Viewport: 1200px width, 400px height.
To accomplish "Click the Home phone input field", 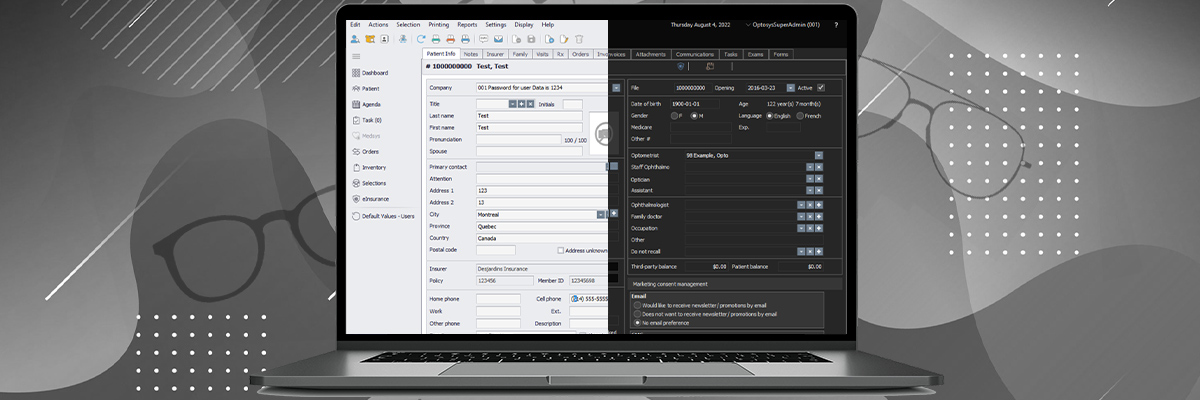I will [x=498, y=299].
